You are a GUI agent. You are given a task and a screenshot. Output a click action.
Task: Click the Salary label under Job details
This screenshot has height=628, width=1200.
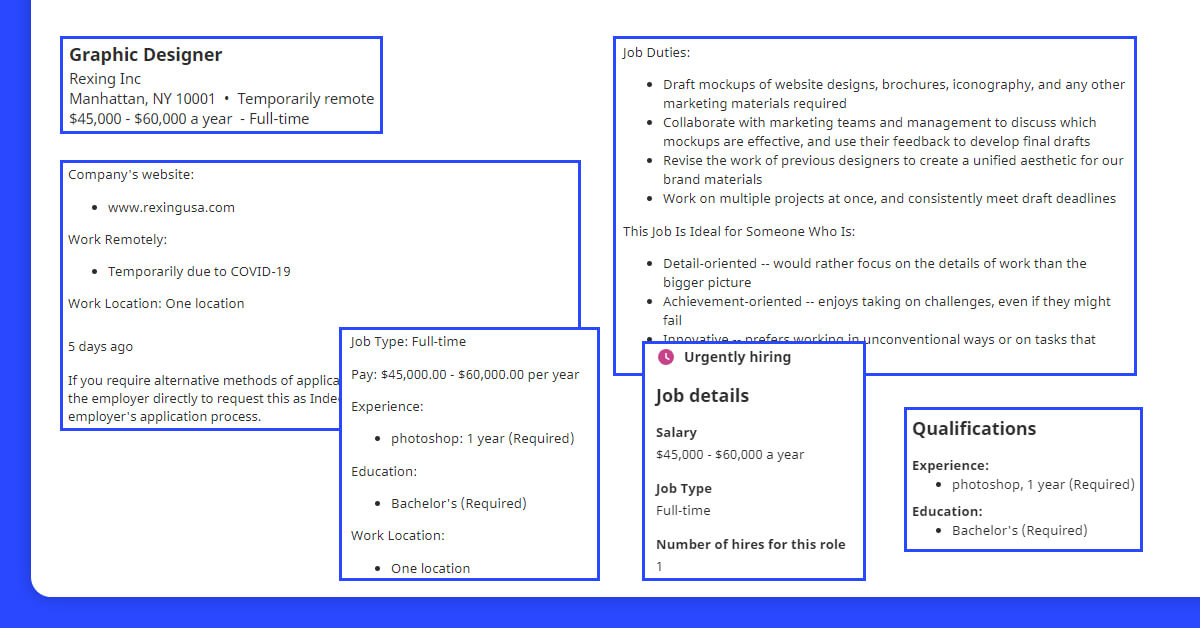[676, 433]
